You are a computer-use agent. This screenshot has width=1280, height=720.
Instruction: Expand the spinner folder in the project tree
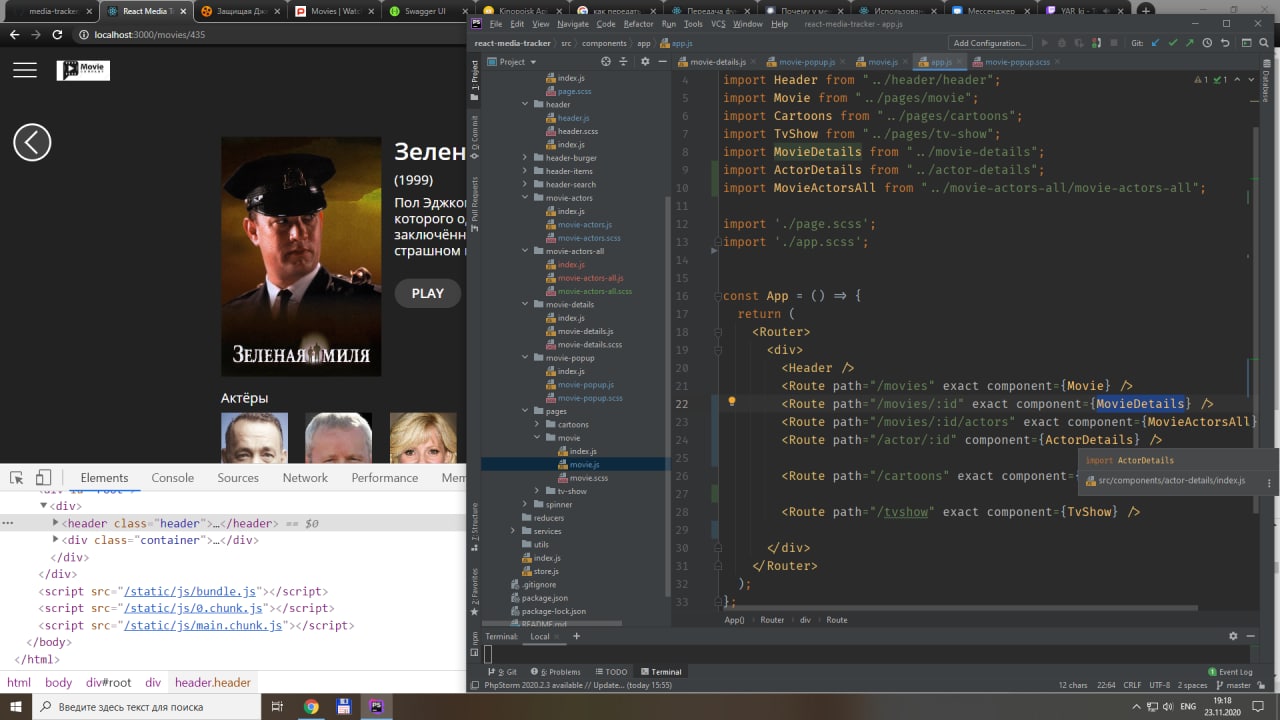[x=525, y=505]
